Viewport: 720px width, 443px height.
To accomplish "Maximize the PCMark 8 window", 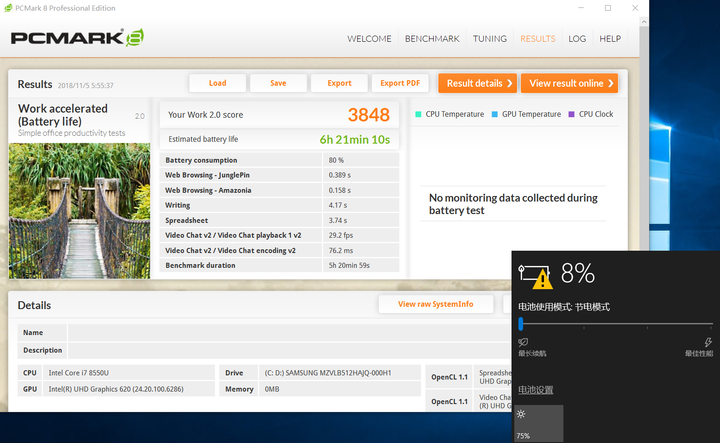I will point(608,8).
